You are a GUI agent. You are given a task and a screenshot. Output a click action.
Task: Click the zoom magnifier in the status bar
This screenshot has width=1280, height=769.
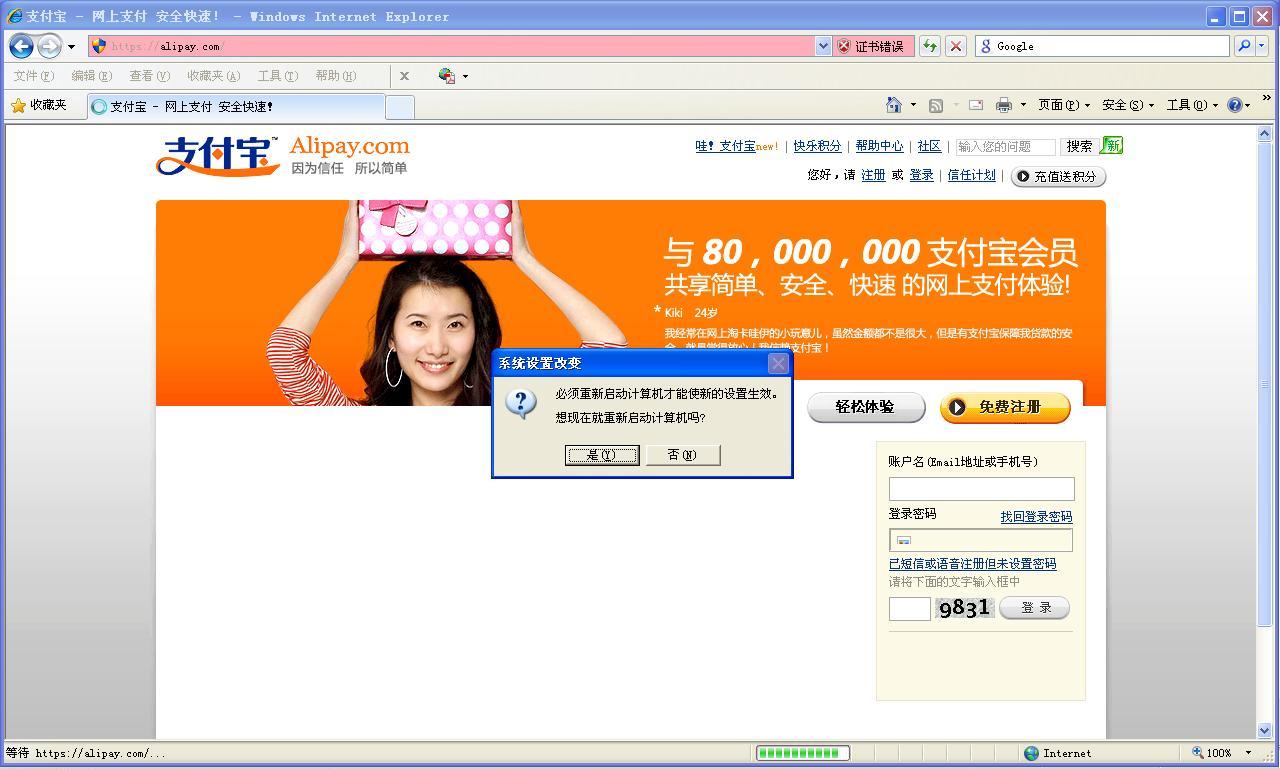point(1197,753)
